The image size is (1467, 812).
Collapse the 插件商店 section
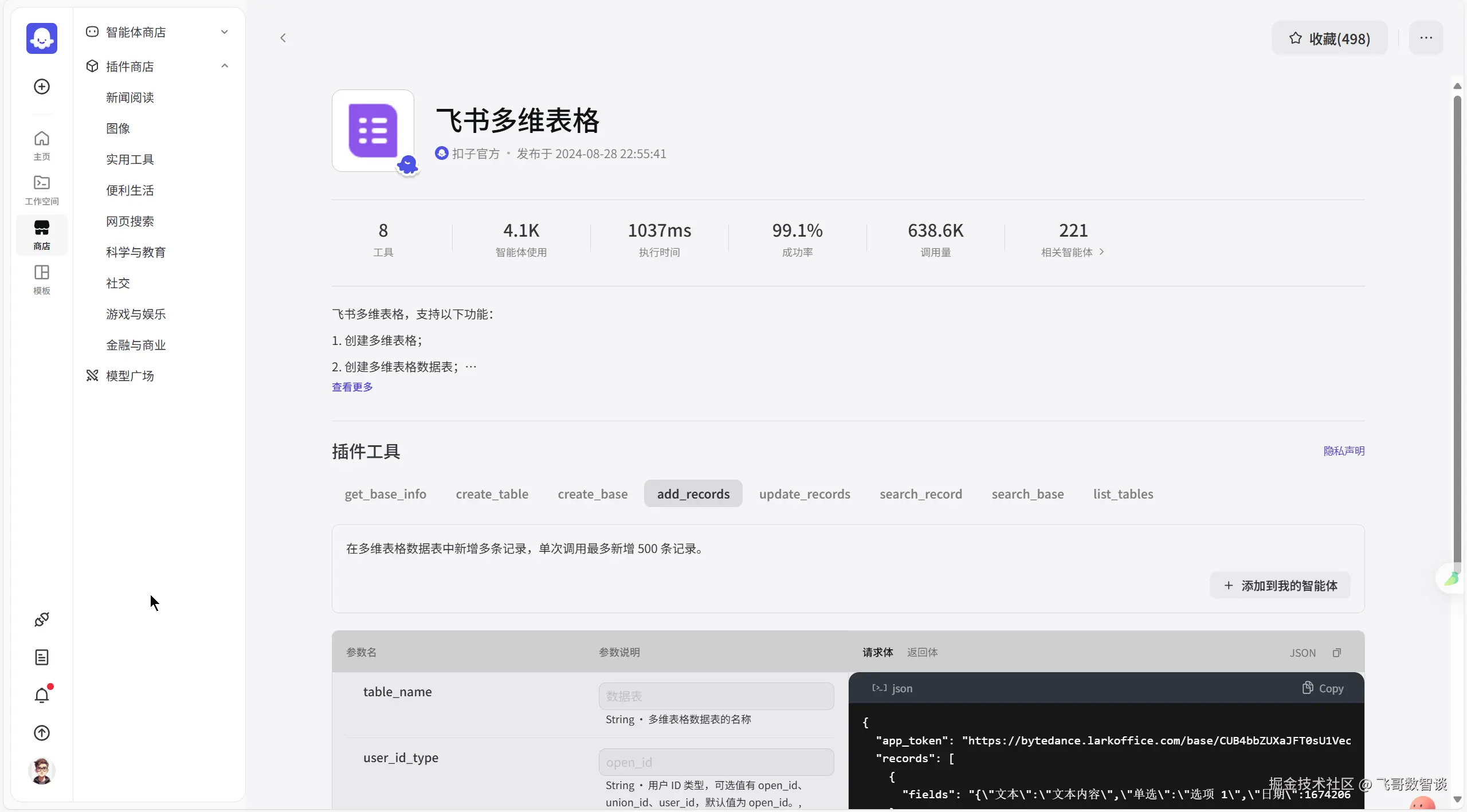[225, 66]
